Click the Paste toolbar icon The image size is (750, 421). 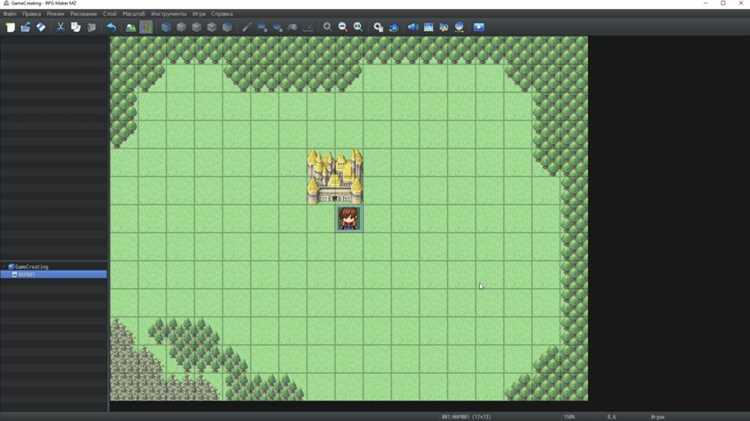click(x=91, y=27)
